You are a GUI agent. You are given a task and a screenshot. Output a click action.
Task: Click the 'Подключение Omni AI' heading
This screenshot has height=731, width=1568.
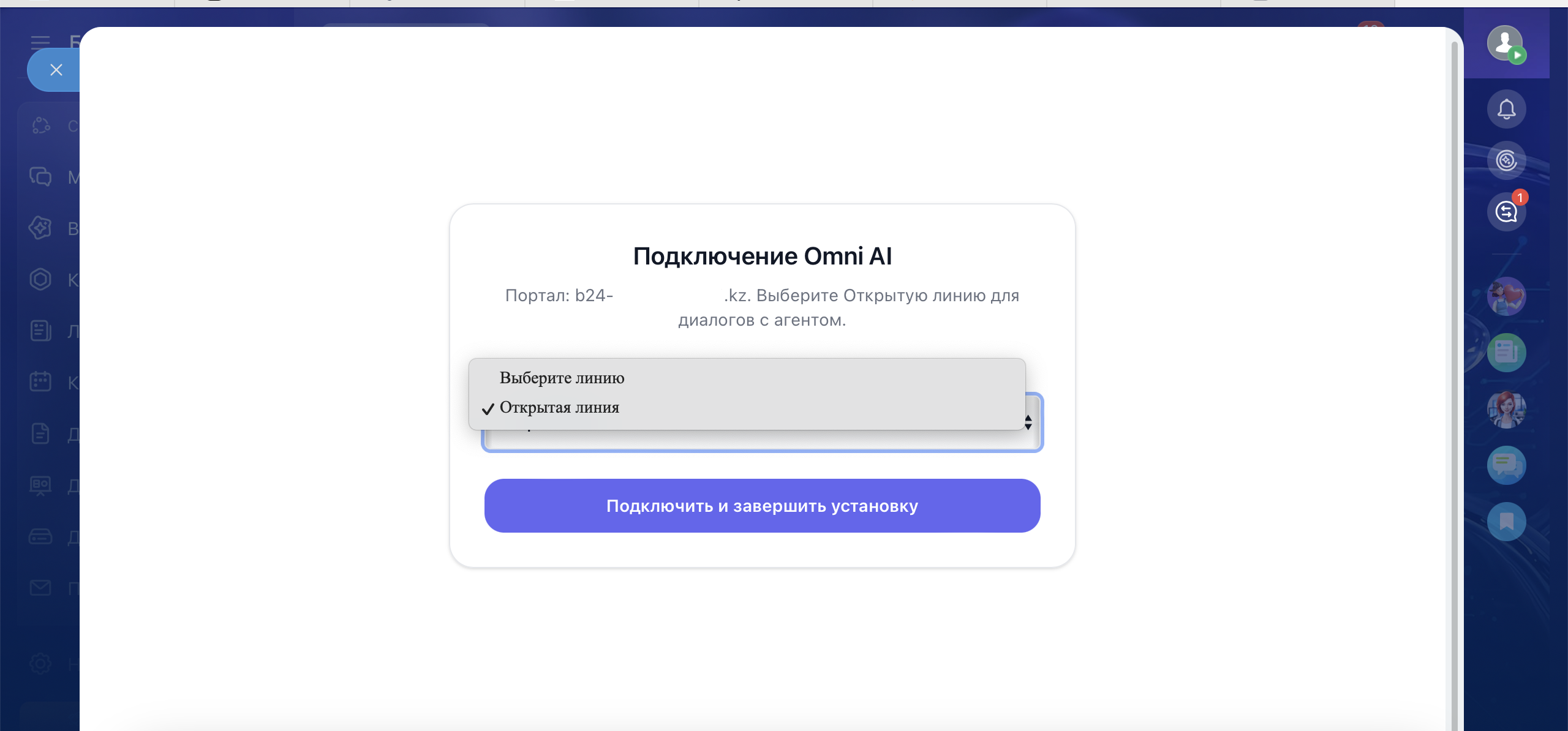(x=762, y=256)
